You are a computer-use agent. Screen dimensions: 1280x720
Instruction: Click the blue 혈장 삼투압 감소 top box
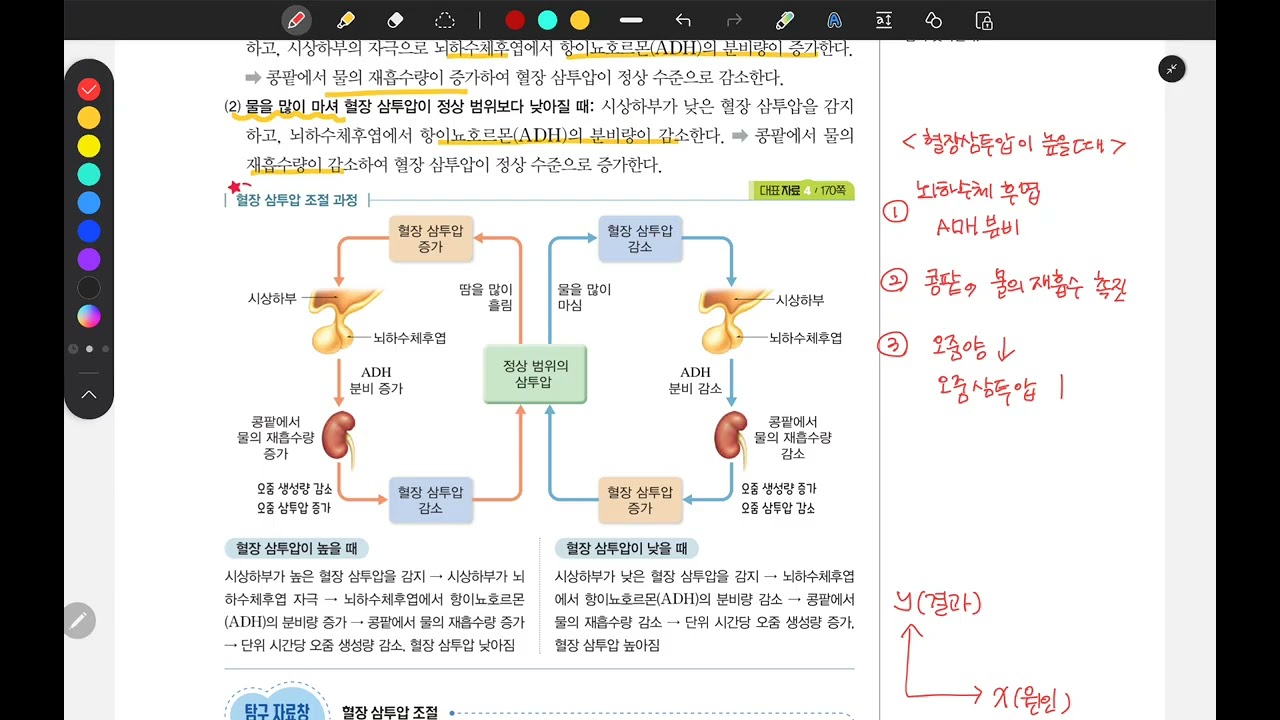[640, 239]
